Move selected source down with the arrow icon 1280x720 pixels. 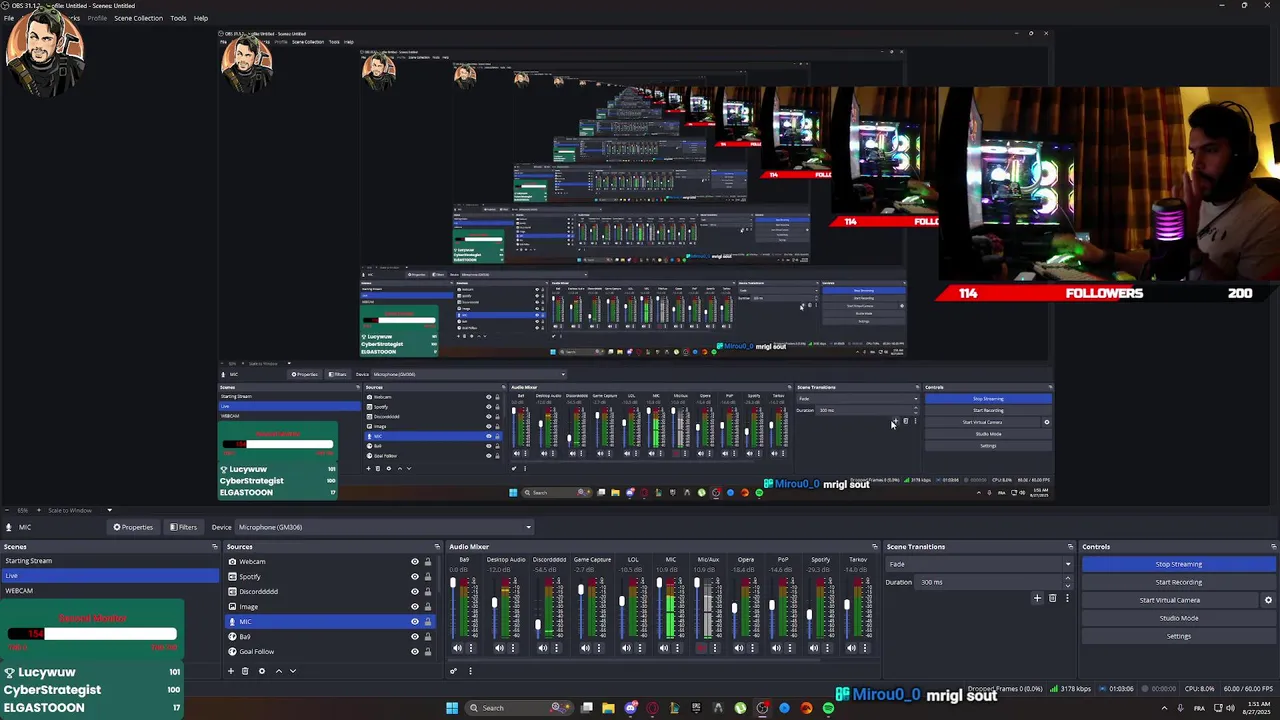(293, 671)
